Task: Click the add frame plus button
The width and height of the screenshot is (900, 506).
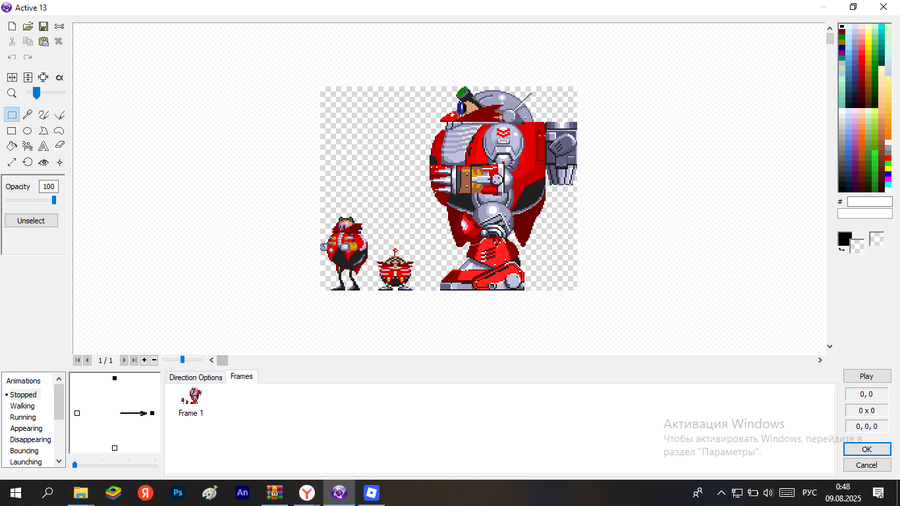Action: (144, 360)
